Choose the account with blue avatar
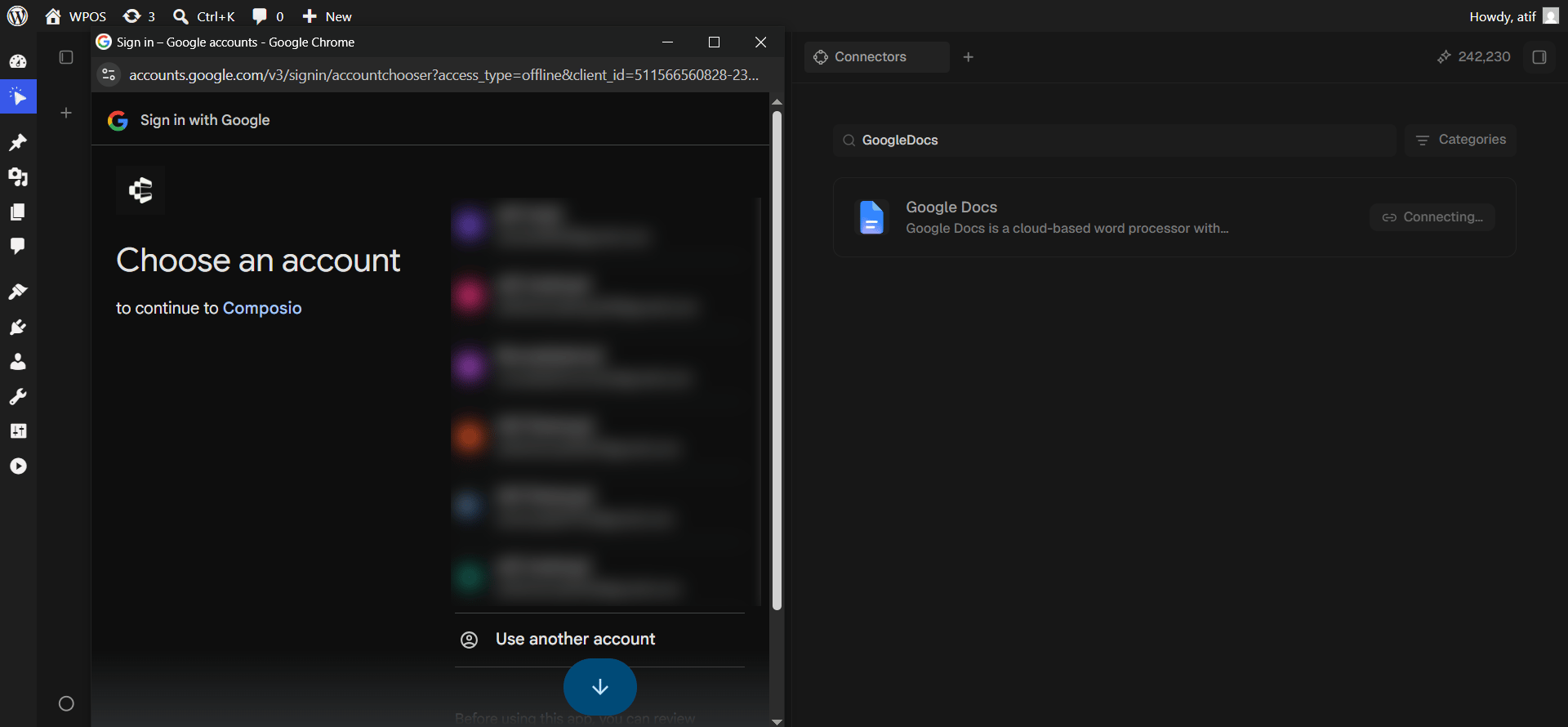The height and width of the screenshot is (727, 1568). 598,506
